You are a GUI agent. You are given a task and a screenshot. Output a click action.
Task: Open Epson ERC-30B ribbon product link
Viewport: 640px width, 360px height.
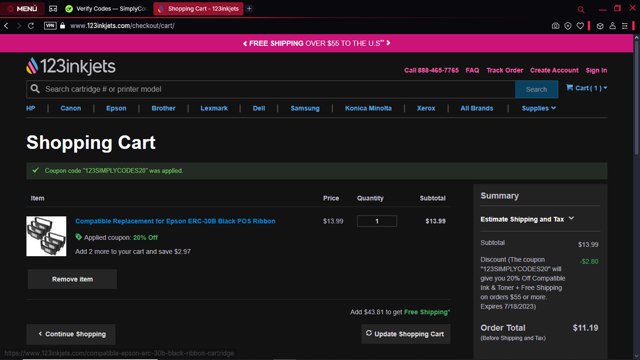click(175, 221)
